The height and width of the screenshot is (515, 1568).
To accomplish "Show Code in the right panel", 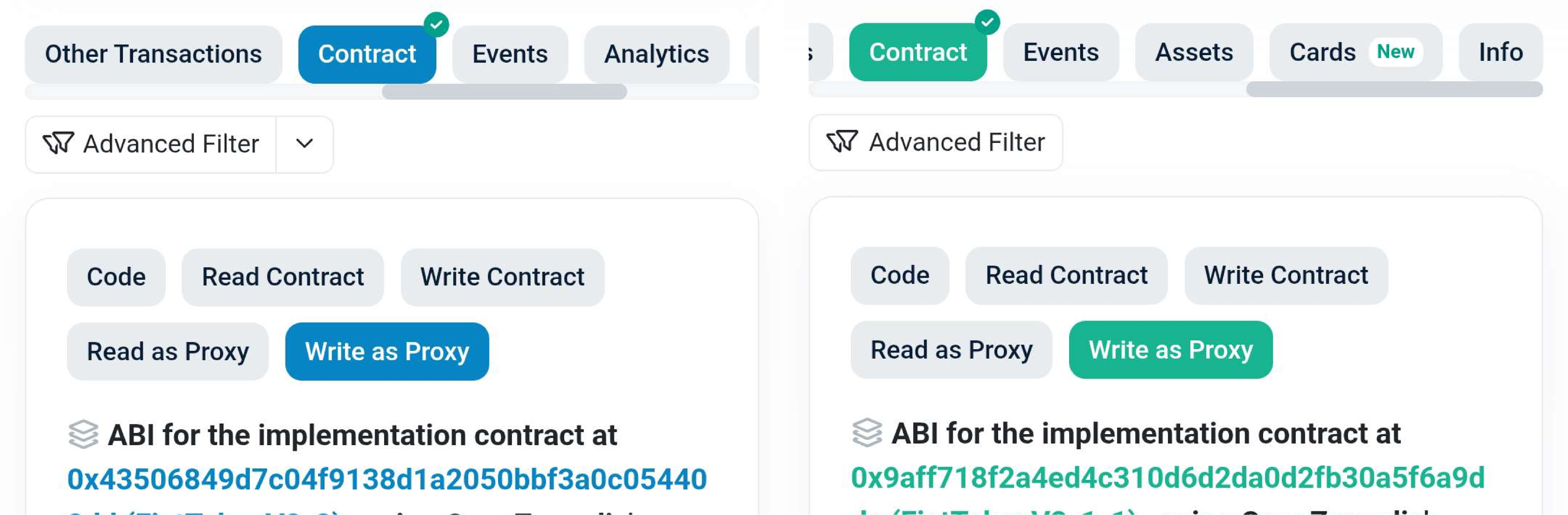I will coord(900,275).
